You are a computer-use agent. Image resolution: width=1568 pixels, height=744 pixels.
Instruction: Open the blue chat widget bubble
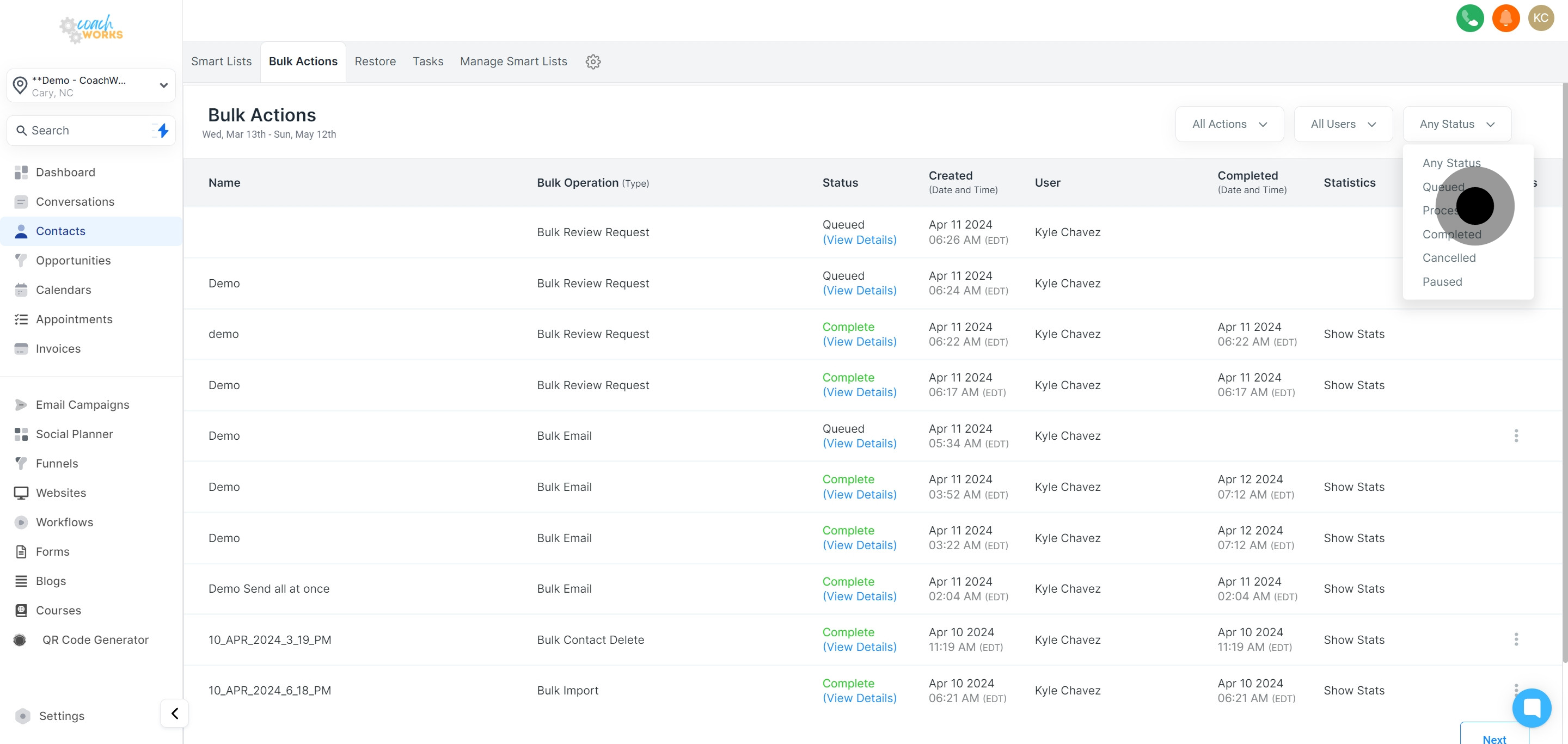pyautogui.click(x=1532, y=708)
